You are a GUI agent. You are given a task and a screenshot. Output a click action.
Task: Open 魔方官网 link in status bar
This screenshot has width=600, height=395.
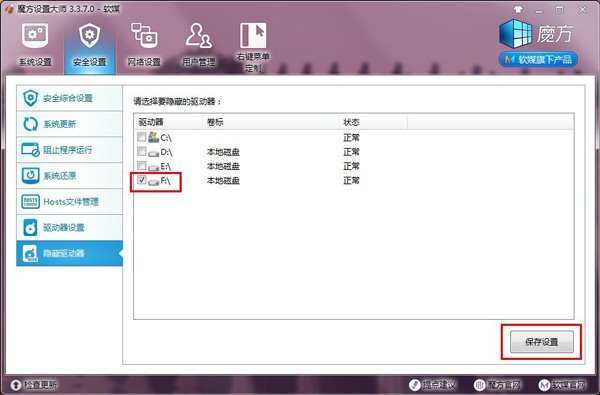pyautogui.click(x=497, y=385)
